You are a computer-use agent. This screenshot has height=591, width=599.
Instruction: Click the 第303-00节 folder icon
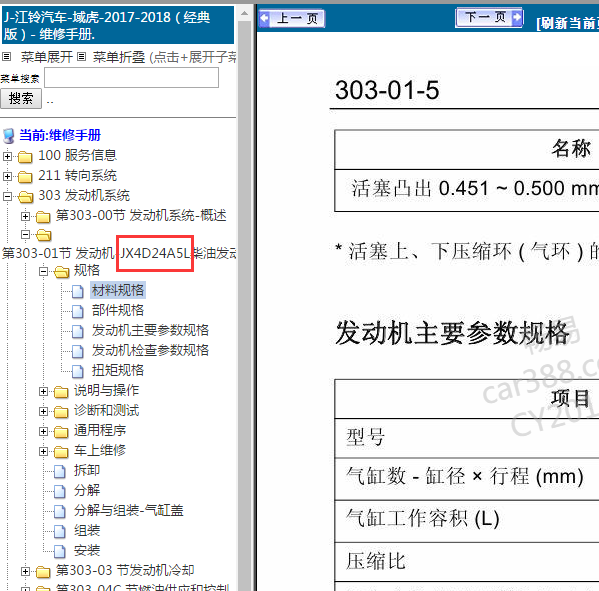[x=43, y=217]
